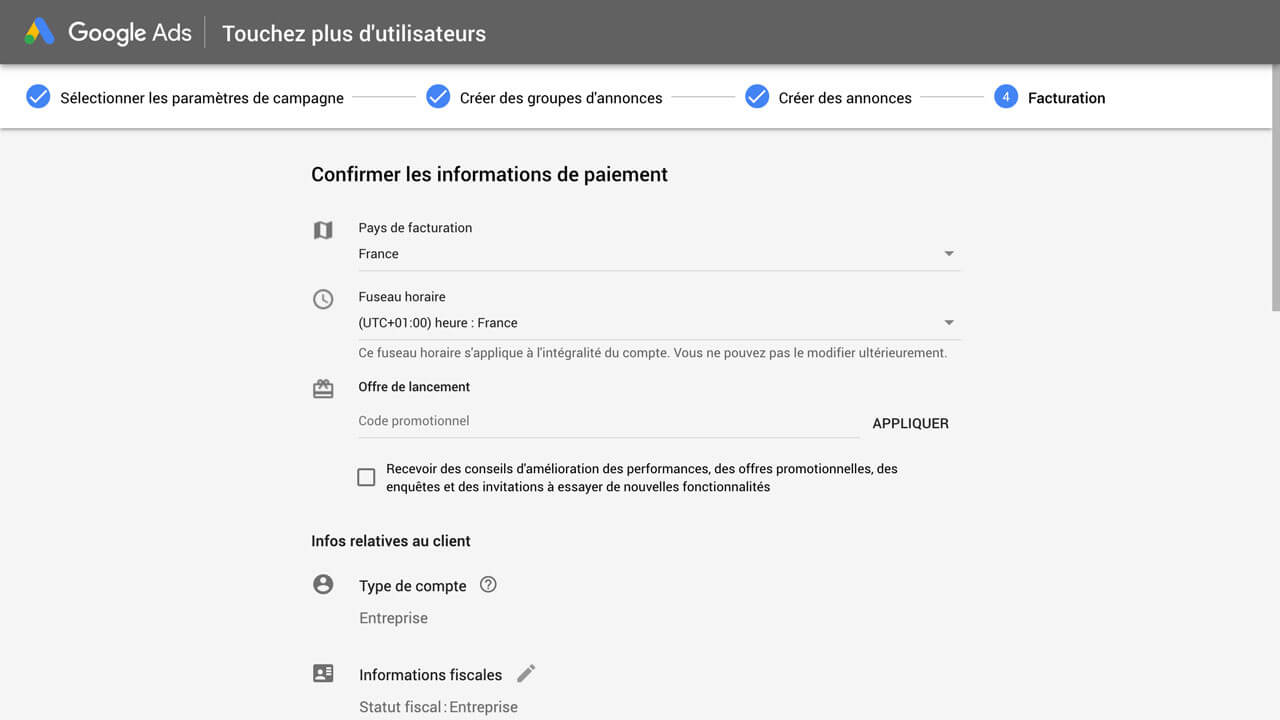Click the person icon beside Type de compte
Image resolution: width=1280 pixels, height=720 pixels.
pyautogui.click(x=323, y=585)
